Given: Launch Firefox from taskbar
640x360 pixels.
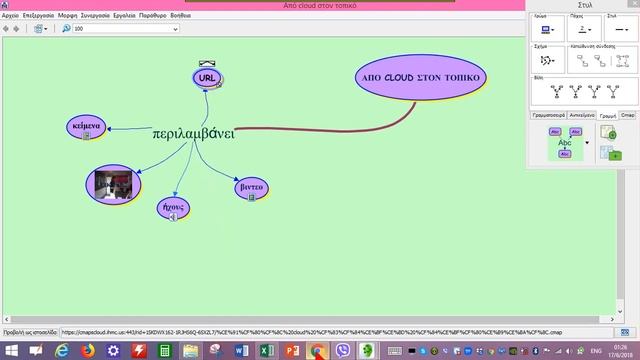Looking at the screenshot, I should [x=87, y=351].
